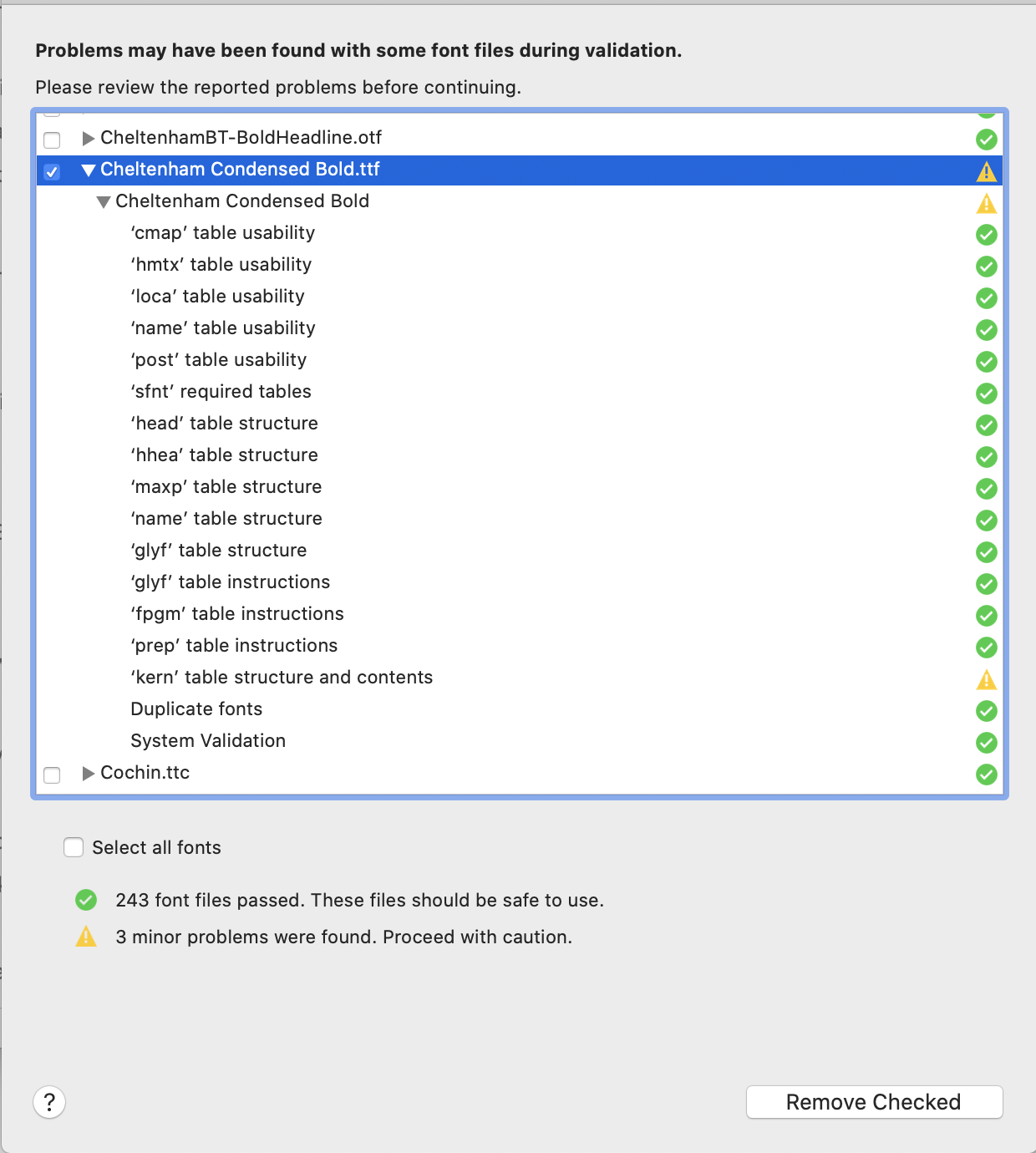The image size is (1036, 1153).
Task: Click the Remove Checked button
Action: click(873, 1102)
